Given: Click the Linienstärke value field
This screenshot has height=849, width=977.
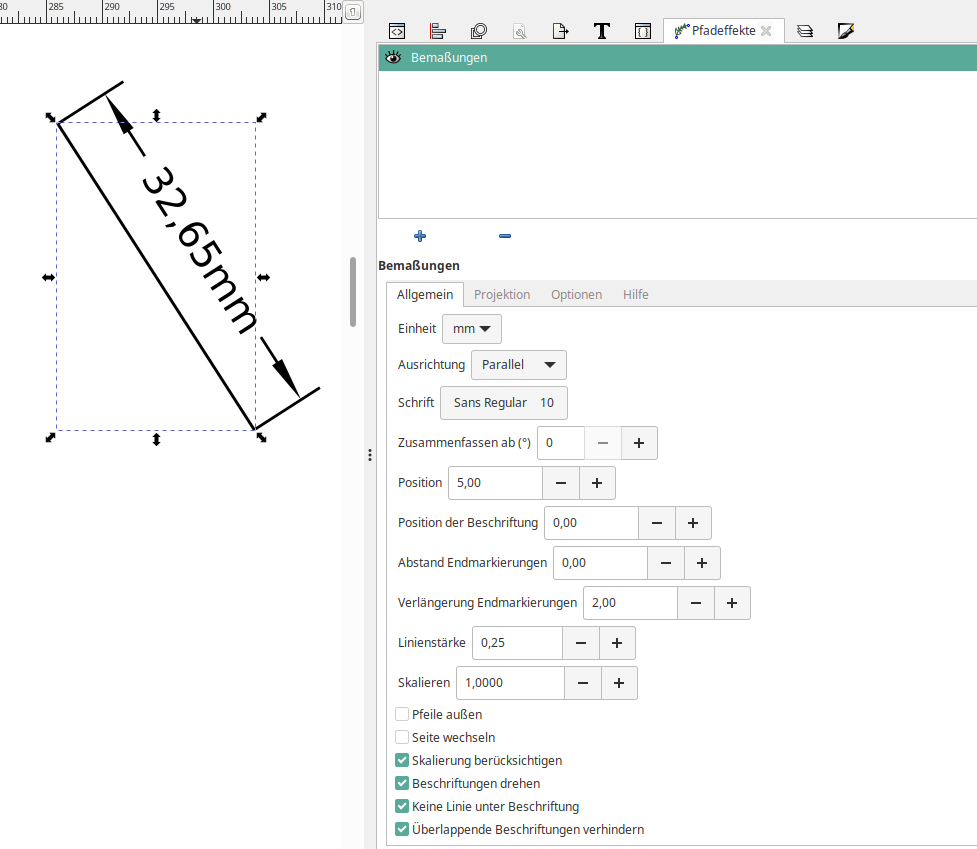Looking at the screenshot, I should pyautogui.click(x=517, y=643).
